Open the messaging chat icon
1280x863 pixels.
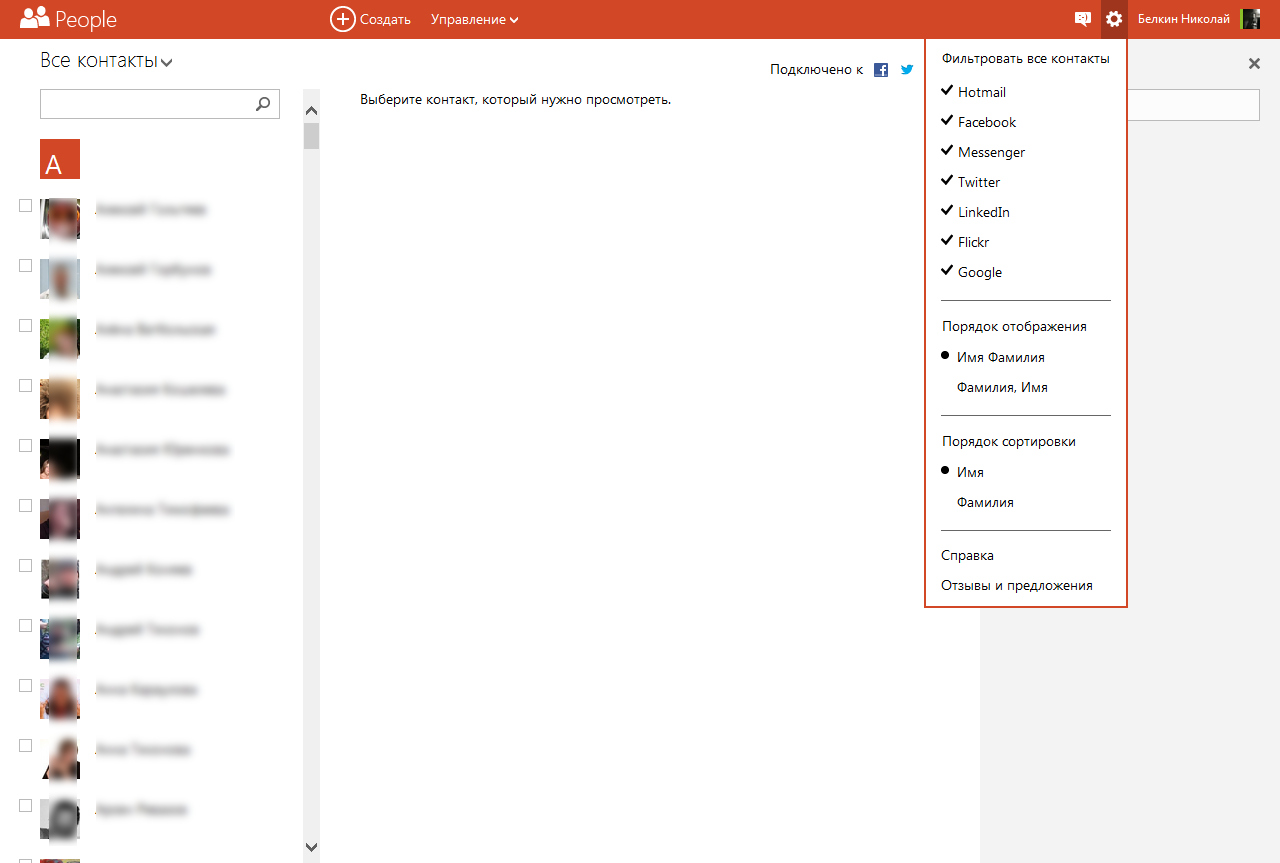point(1082,19)
